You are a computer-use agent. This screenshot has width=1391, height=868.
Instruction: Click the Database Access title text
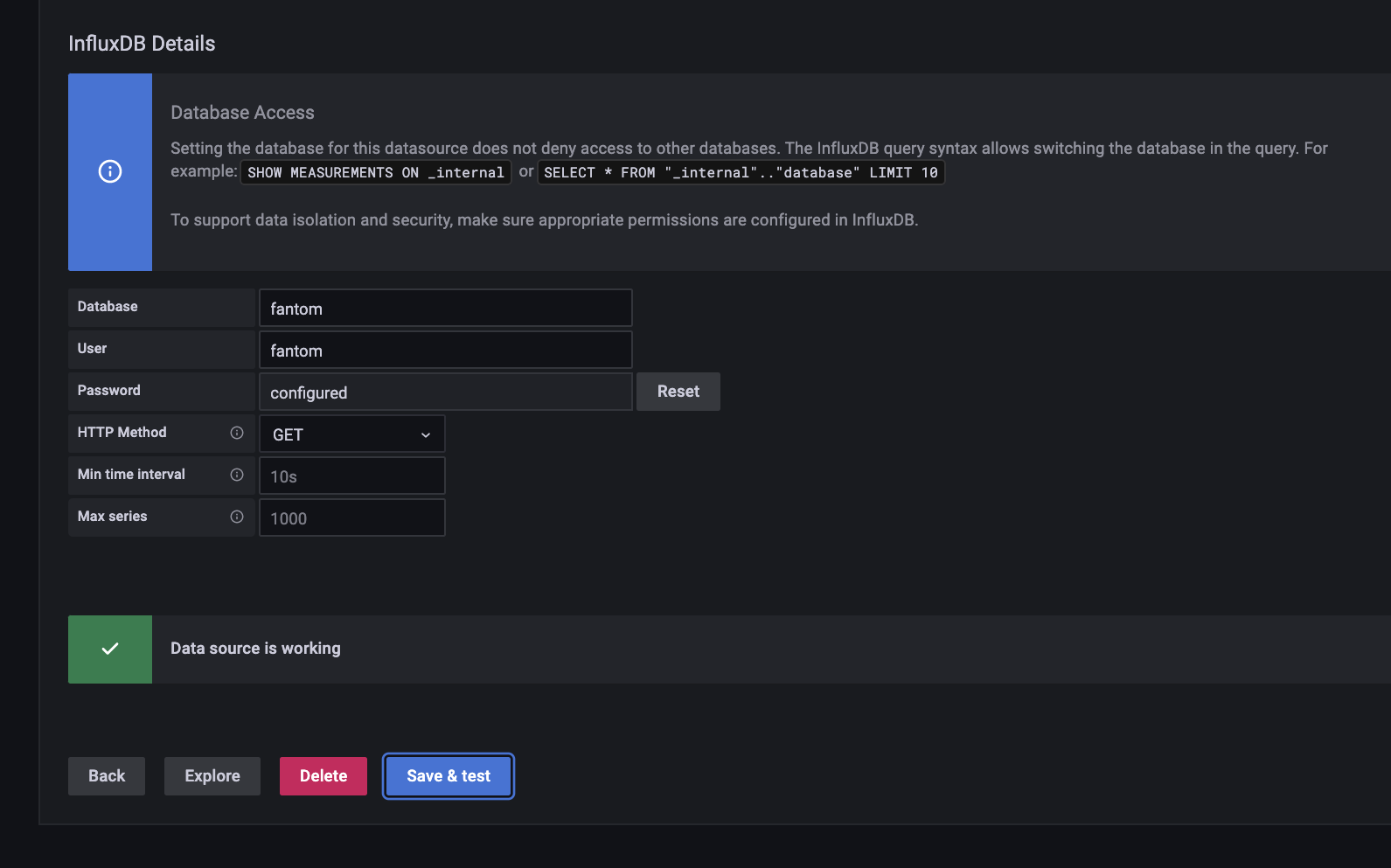coord(242,113)
